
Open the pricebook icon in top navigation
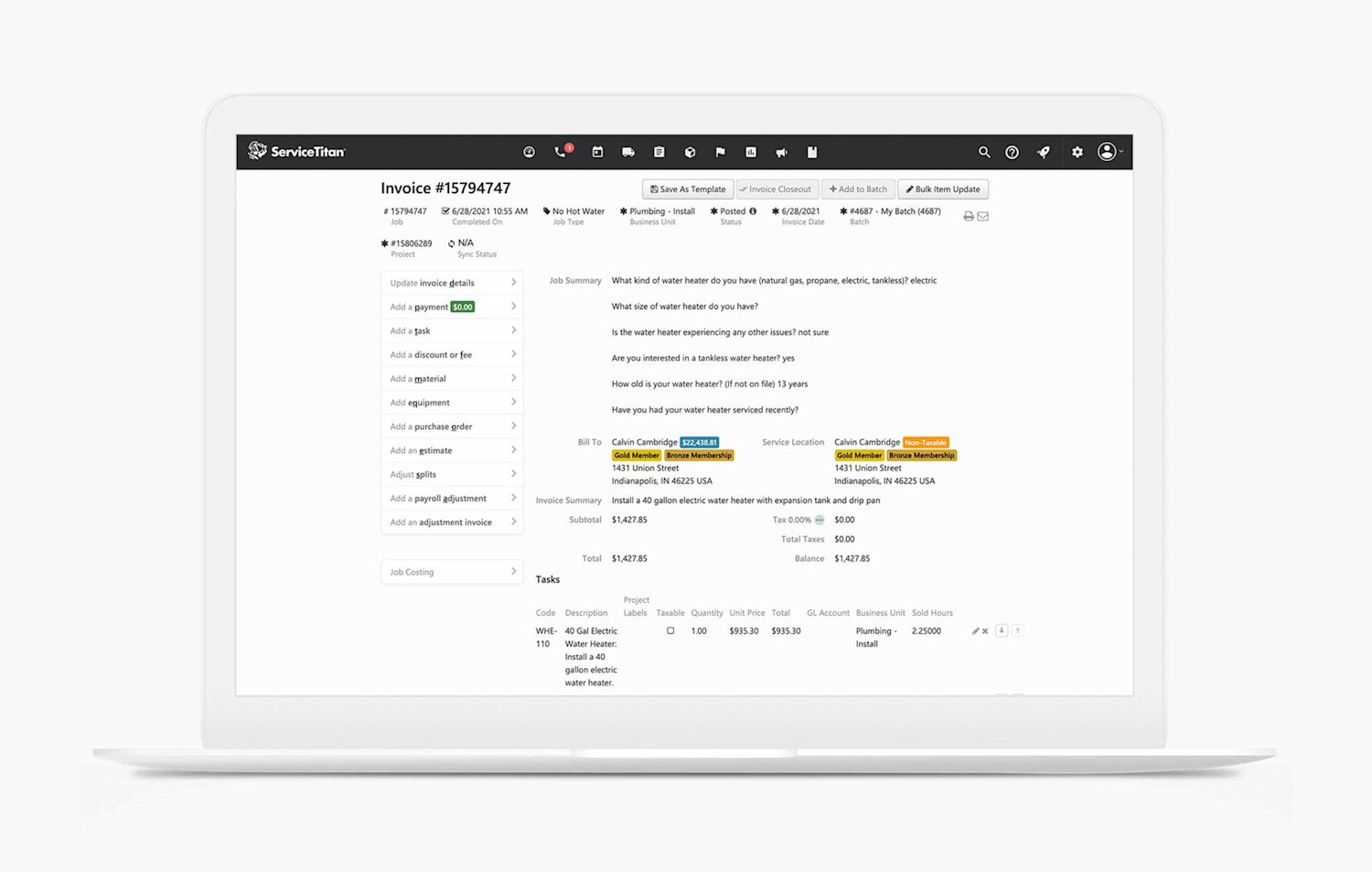point(811,152)
